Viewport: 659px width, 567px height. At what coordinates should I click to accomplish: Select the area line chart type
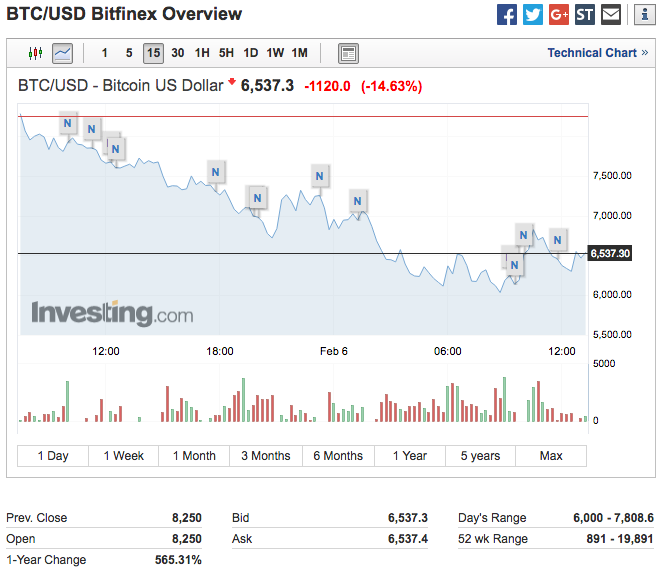[62, 53]
